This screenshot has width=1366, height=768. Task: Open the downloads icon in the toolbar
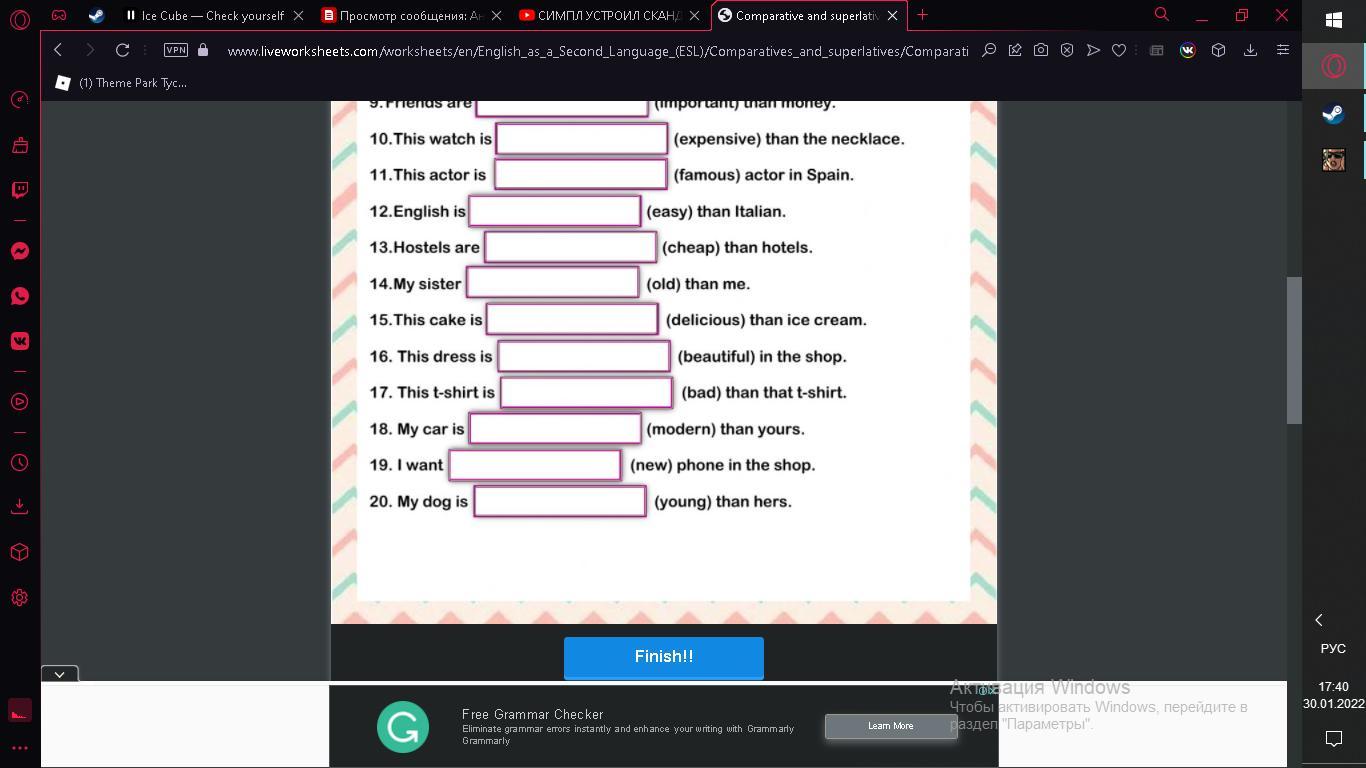1250,50
